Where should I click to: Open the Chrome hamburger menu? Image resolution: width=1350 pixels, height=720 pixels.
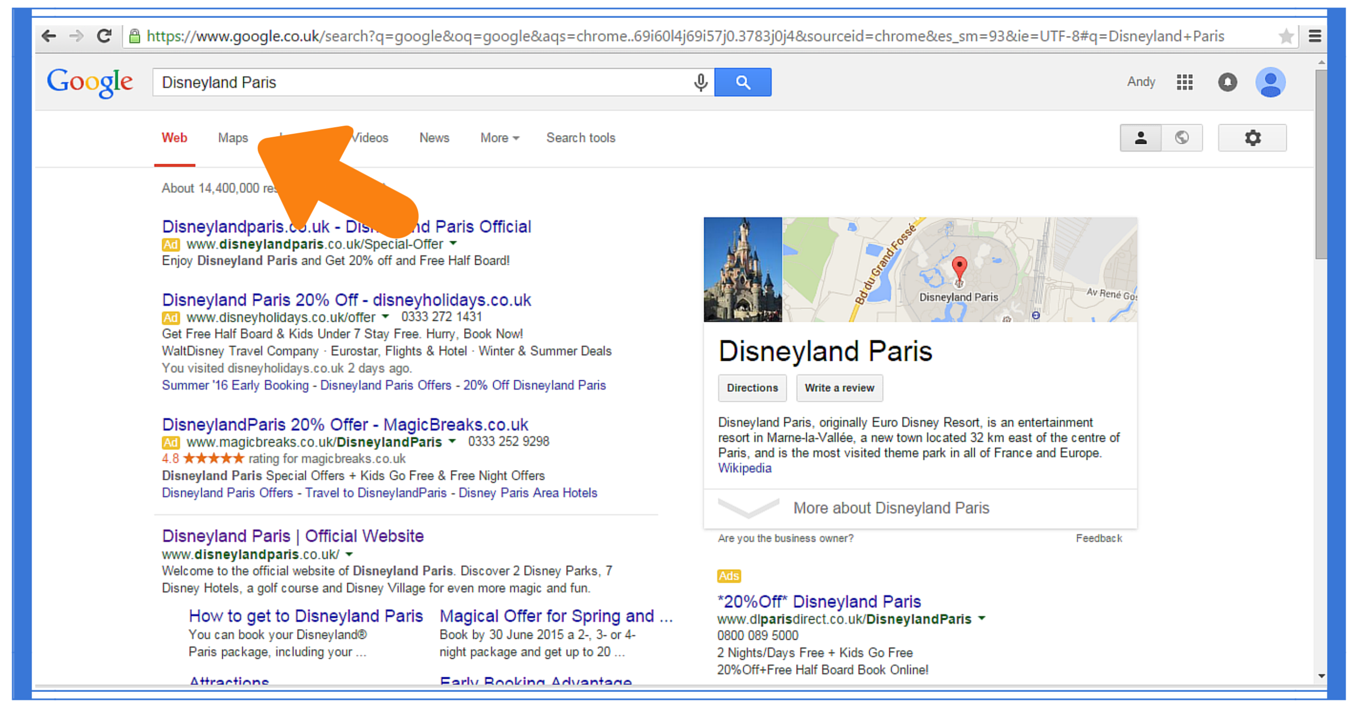point(1315,36)
